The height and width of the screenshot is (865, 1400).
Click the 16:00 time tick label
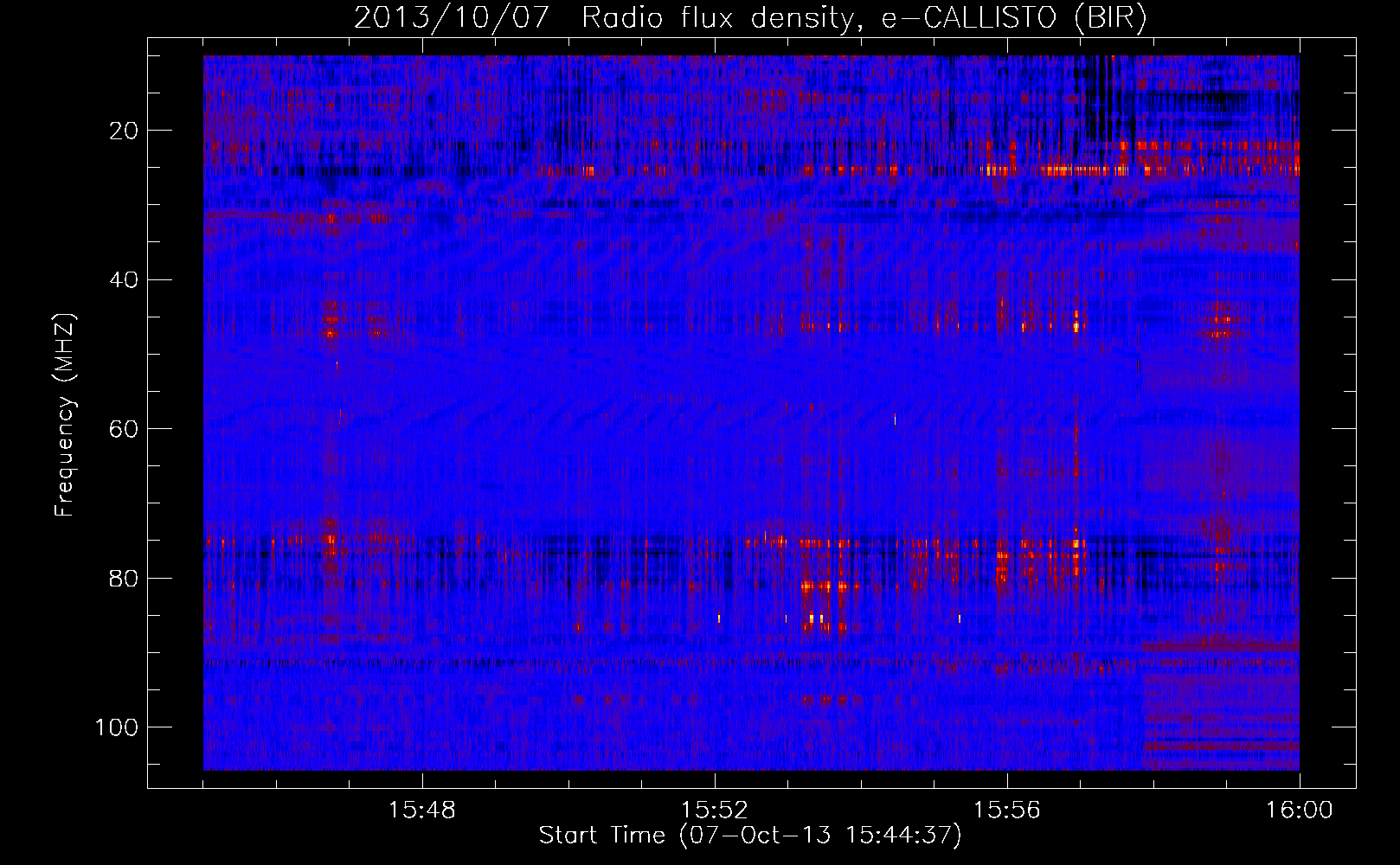1300,811
